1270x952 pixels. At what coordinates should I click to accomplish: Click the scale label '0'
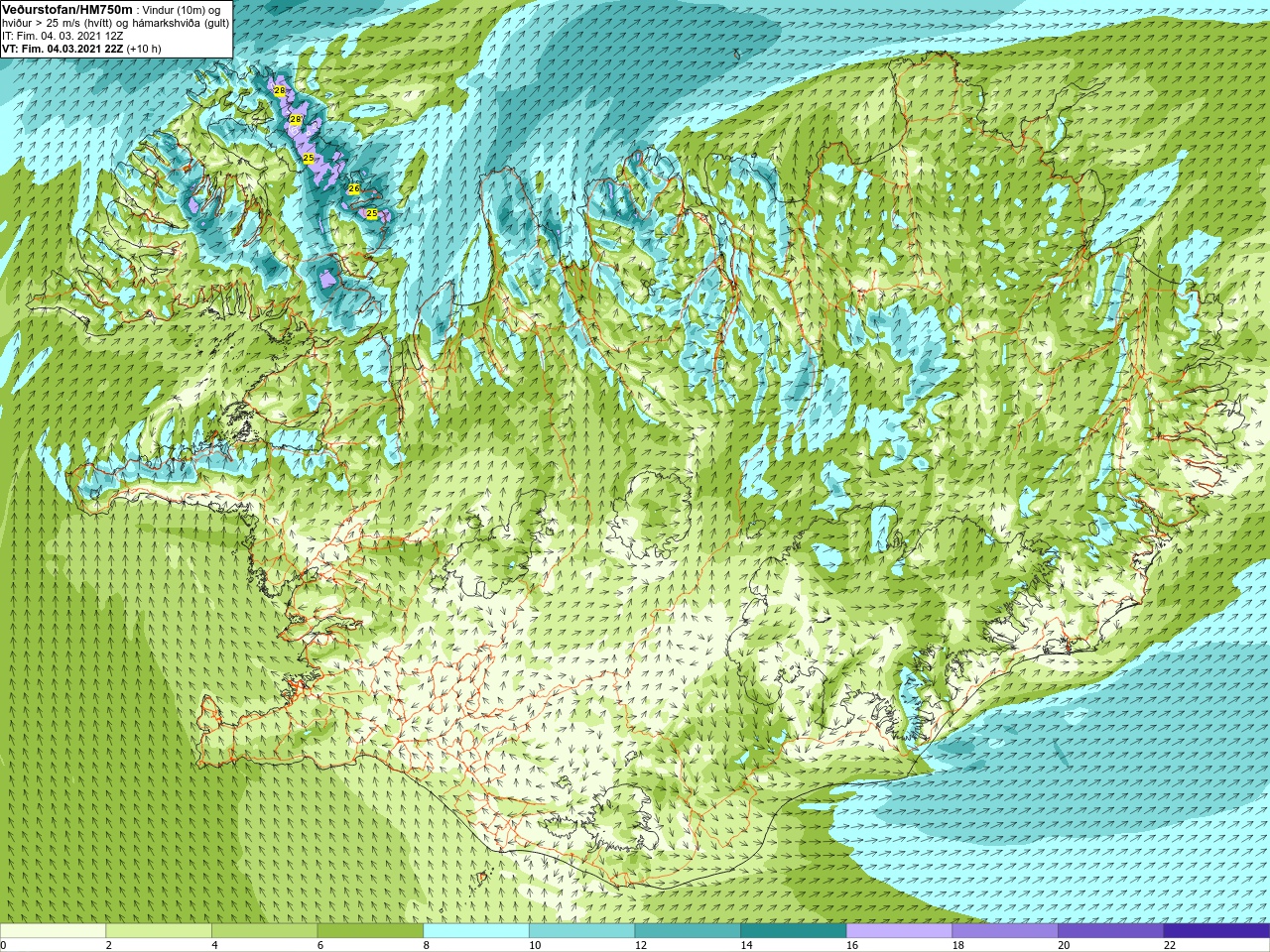3,945
